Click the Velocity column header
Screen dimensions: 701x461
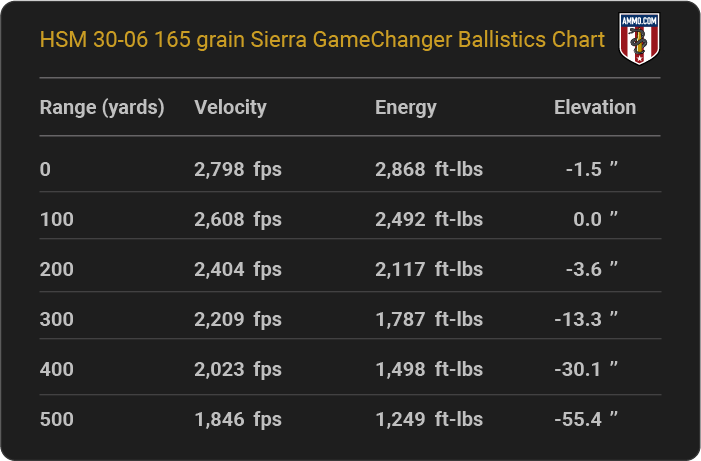[x=230, y=108]
